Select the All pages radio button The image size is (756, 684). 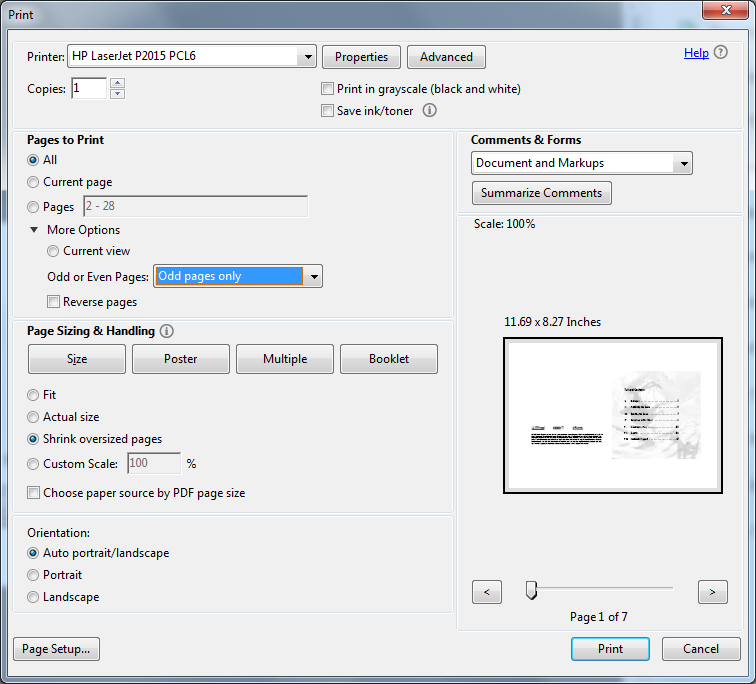point(33,160)
